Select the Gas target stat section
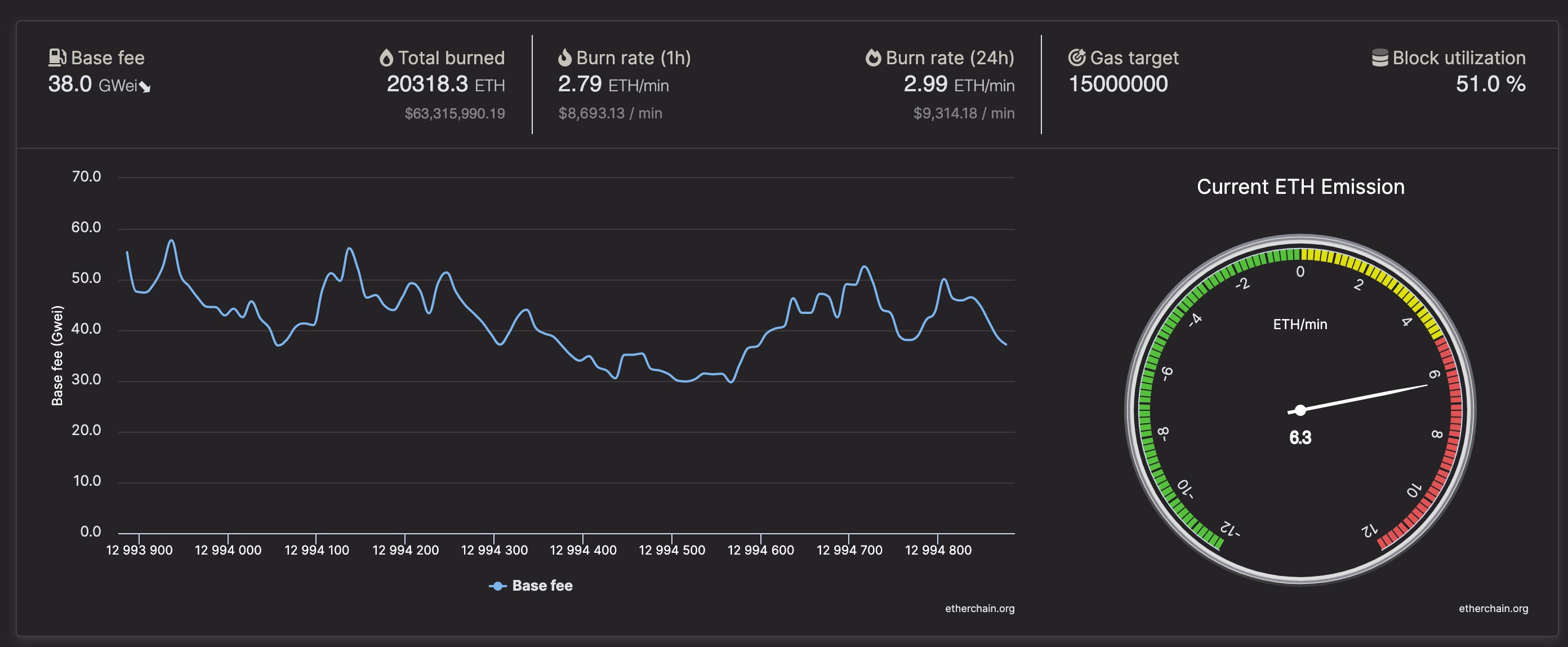This screenshot has height=647, width=1568. tap(1120, 70)
